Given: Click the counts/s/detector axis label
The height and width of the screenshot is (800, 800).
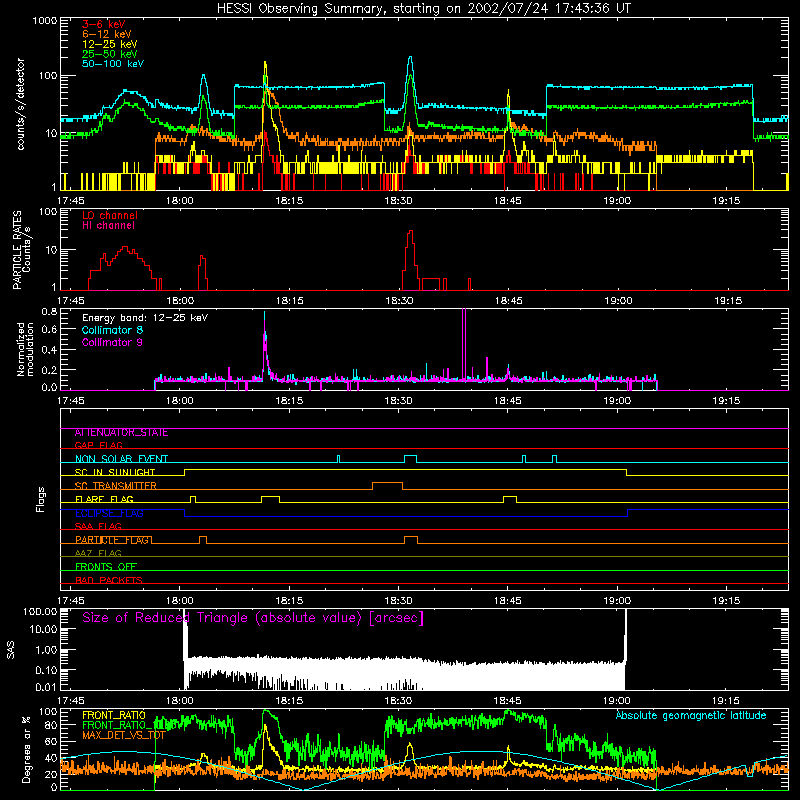Looking at the screenshot, I should 21,104.
